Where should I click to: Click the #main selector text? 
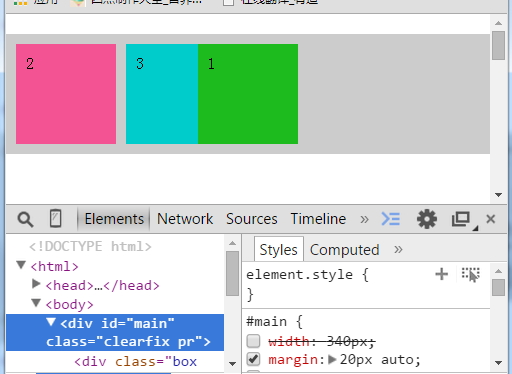(266, 322)
